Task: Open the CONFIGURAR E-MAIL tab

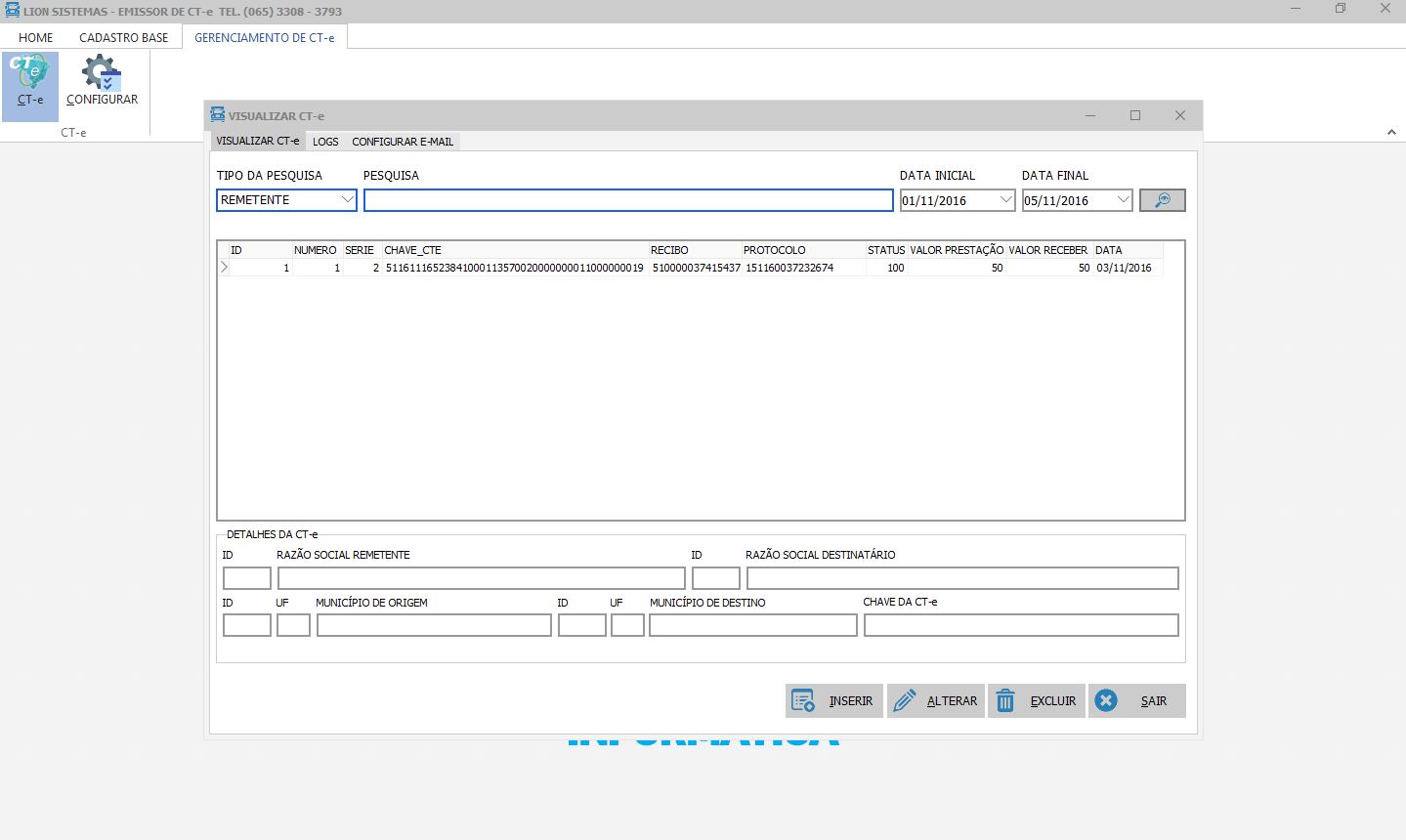Action: 403,142
